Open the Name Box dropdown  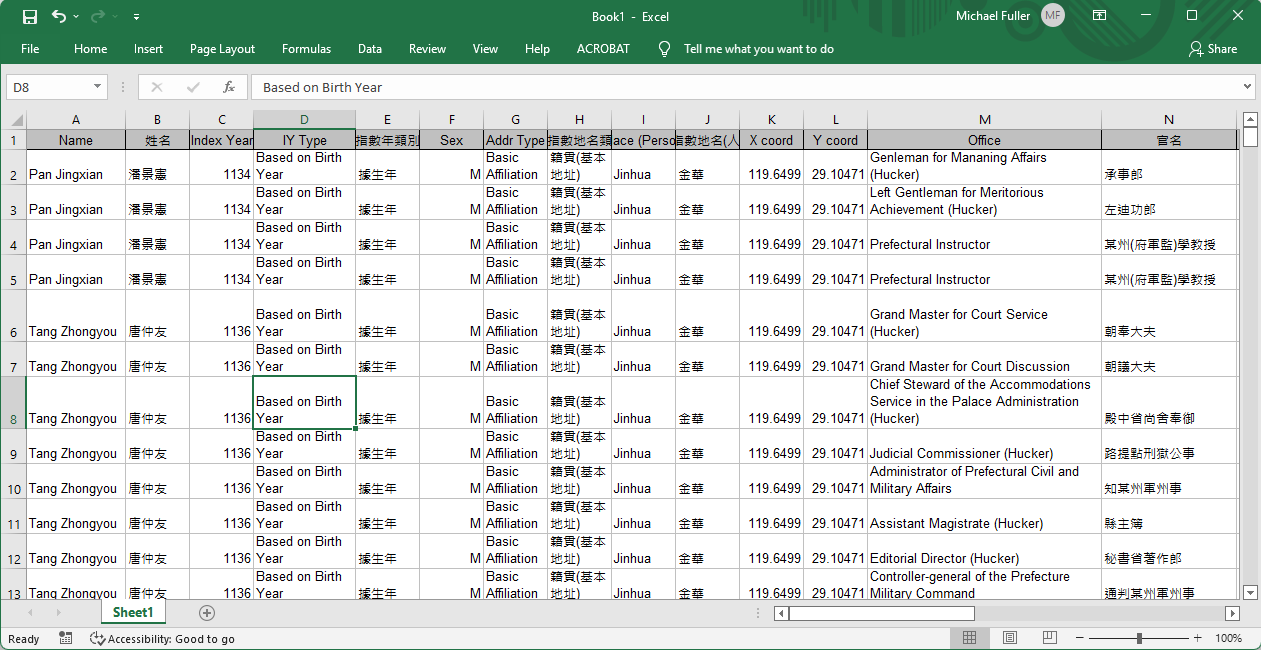pyautogui.click(x=97, y=87)
